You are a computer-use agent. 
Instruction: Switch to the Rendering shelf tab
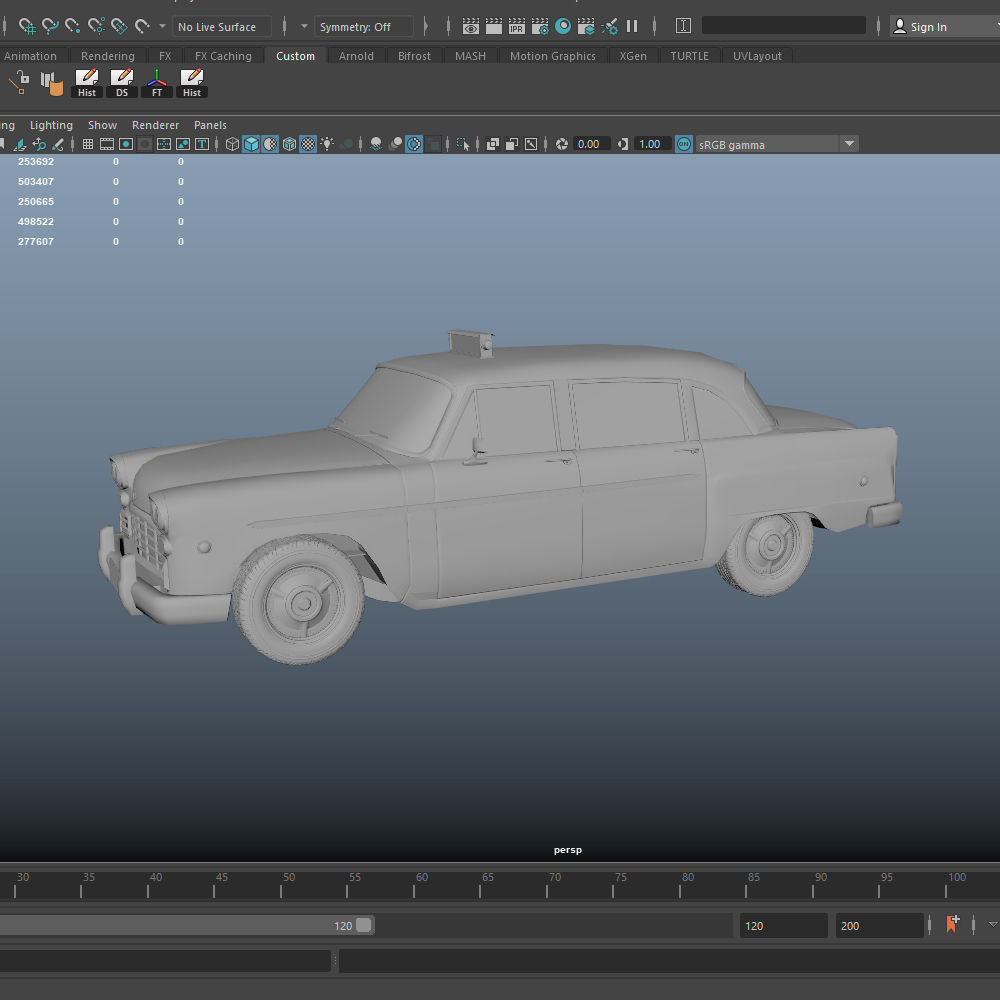pos(108,55)
